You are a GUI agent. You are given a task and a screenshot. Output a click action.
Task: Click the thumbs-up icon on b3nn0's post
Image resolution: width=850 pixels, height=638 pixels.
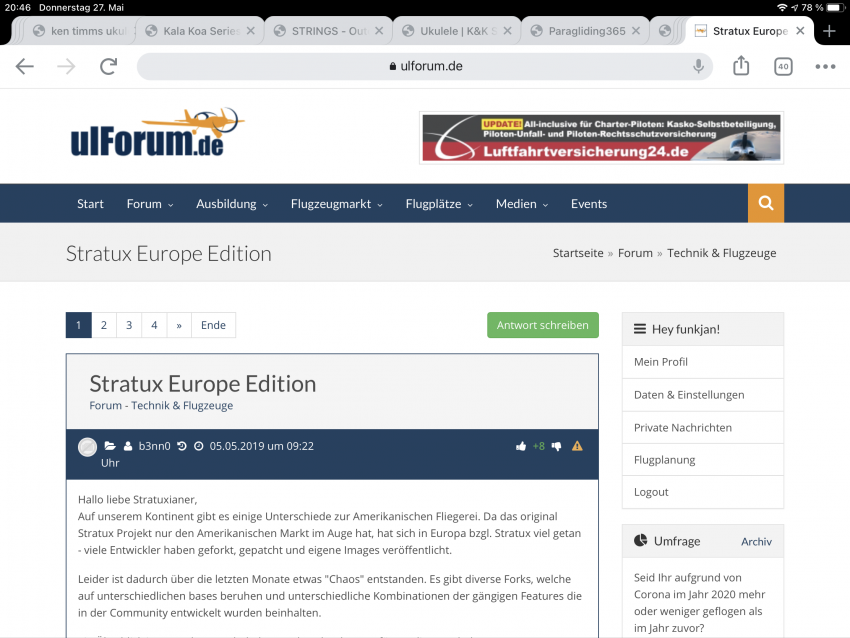click(x=521, y=446)
